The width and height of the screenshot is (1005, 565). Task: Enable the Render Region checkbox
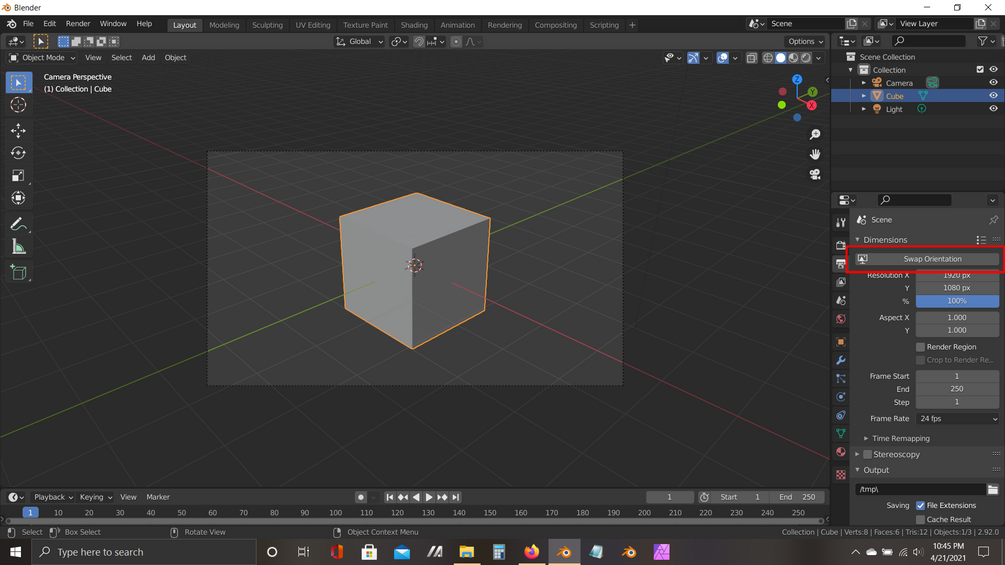coord(920,347)
